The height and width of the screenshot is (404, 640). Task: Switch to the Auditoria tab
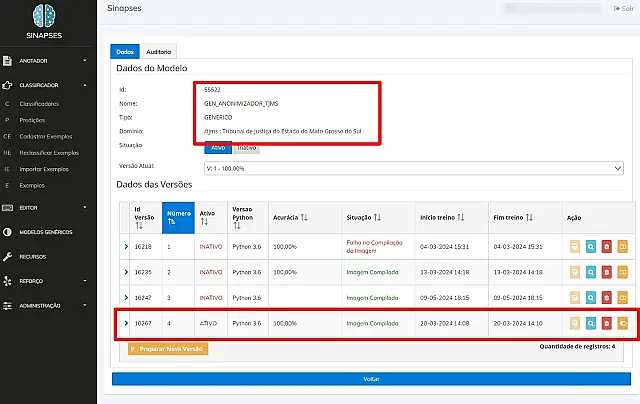159,52
